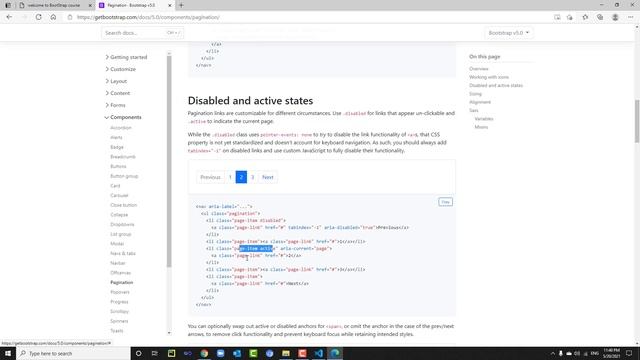Open Microsoft Edge taskbar icon
The width and height of the screenshot is (640, 360).
pos(335,353)
